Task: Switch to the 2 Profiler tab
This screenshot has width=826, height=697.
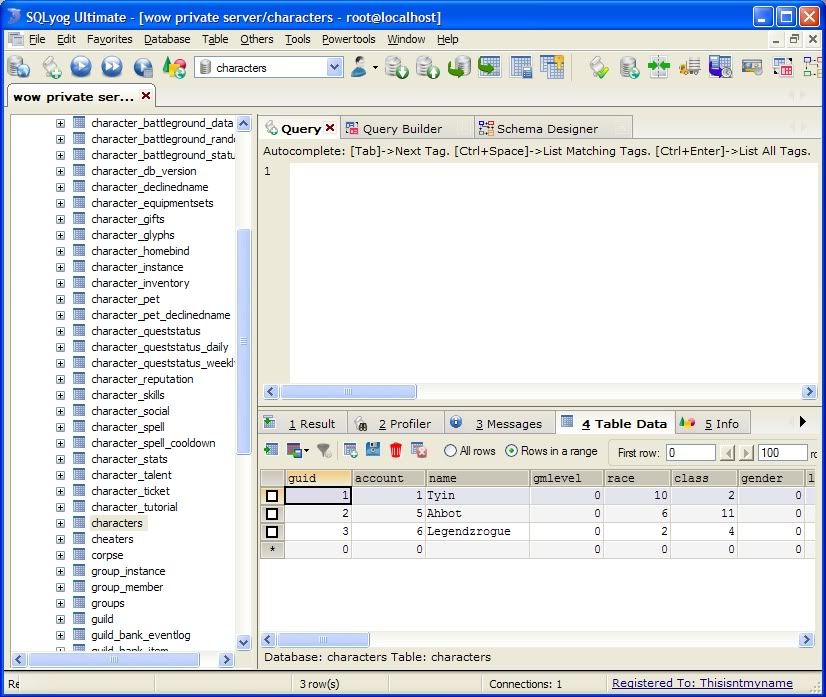Action: coord(395,423)
